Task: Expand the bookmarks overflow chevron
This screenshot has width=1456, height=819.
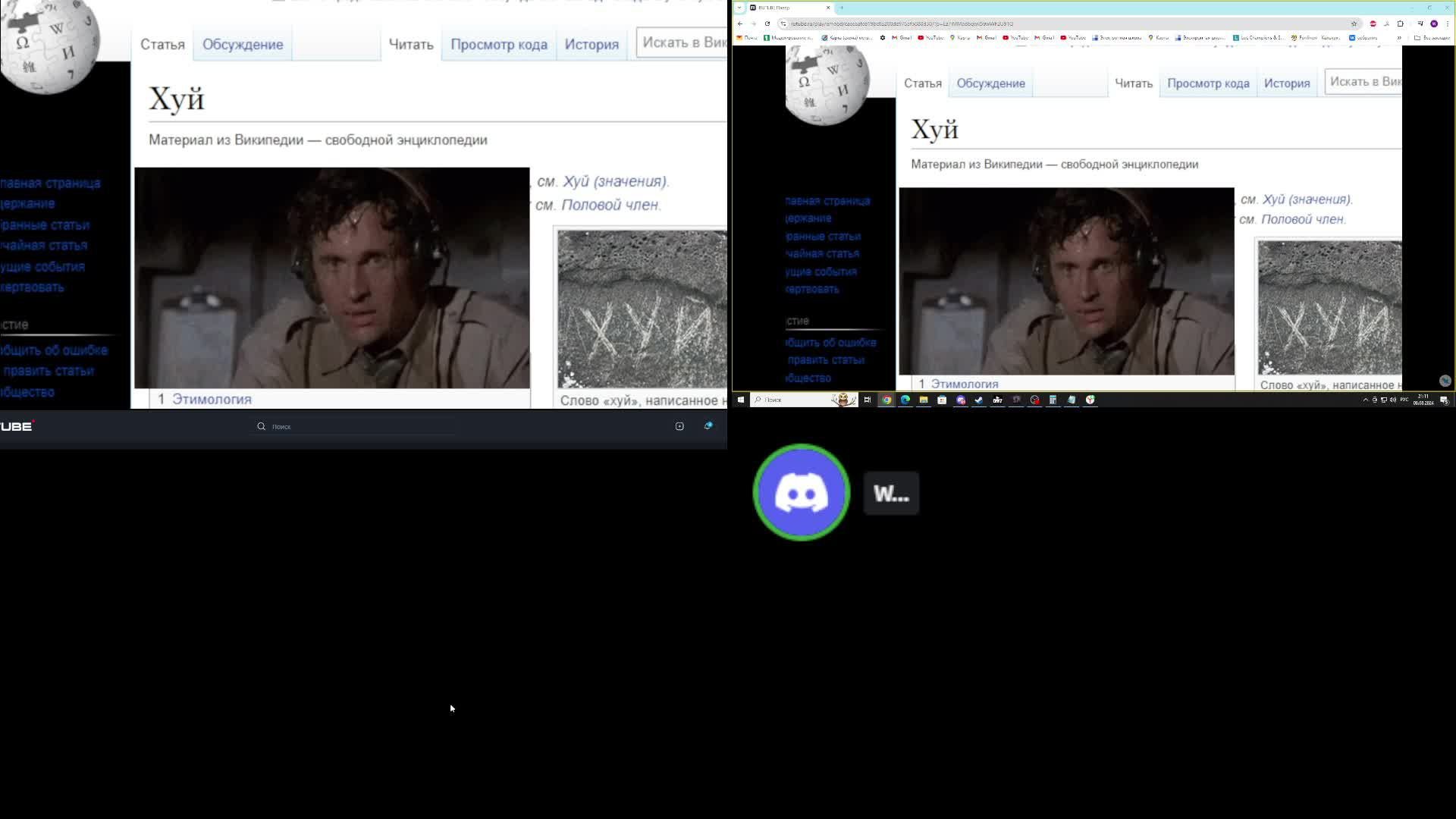Action: [1399, 37]
